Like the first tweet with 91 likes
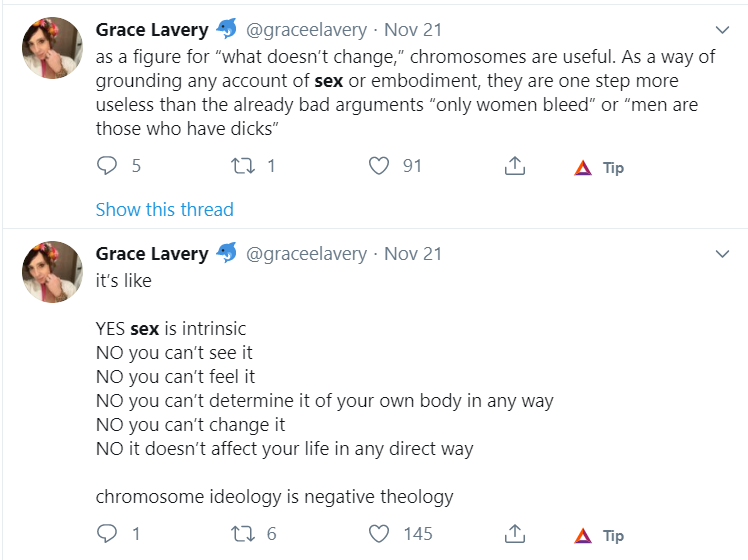Viewport: 748px width, 560px height. pos(378,167)
